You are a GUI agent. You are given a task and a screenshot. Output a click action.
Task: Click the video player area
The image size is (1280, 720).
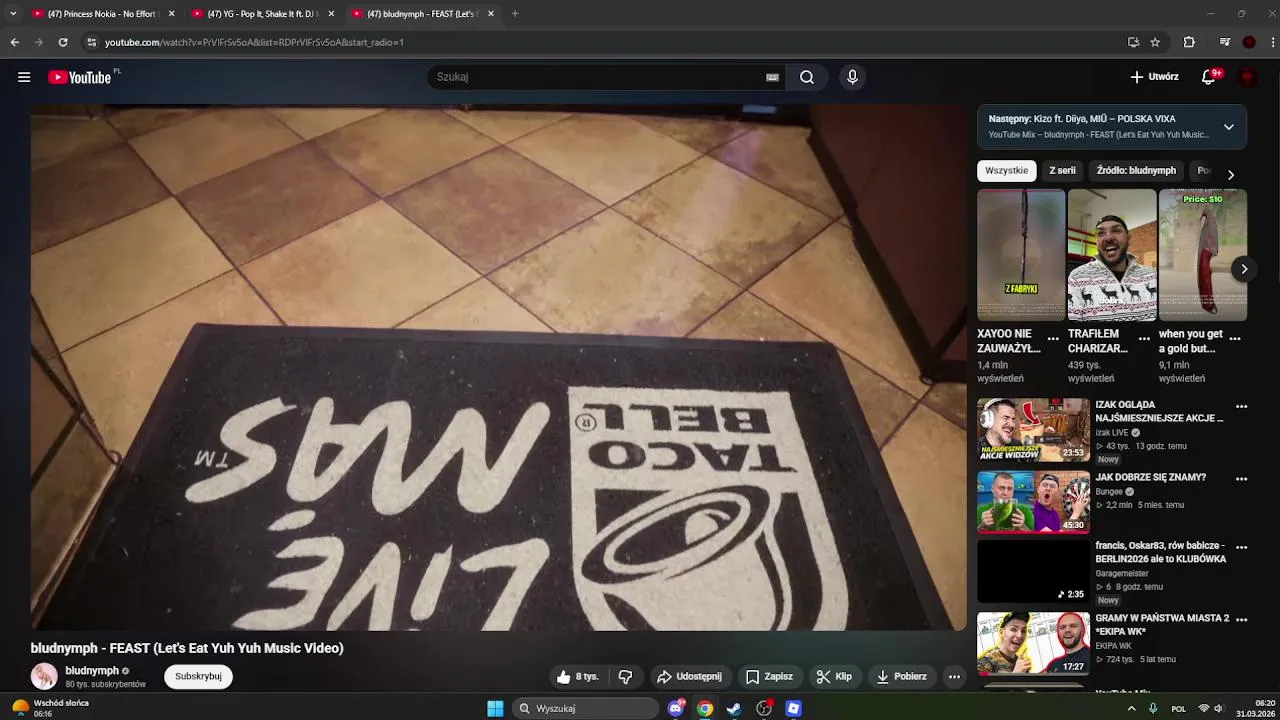498,367
